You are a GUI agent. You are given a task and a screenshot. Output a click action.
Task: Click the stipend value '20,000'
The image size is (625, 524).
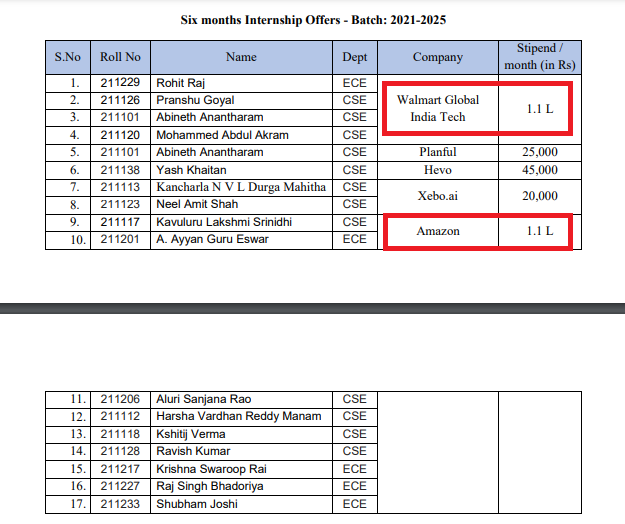pyautogui.click(x=540, y=196)
